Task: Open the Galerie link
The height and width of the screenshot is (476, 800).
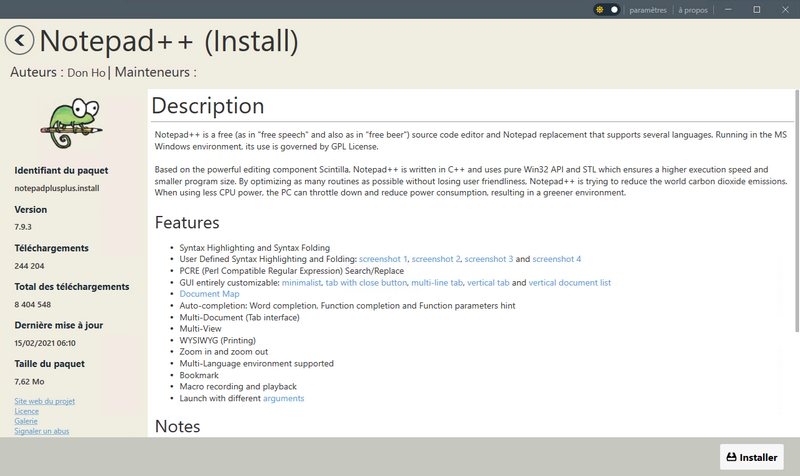Action: coord(26,421)
